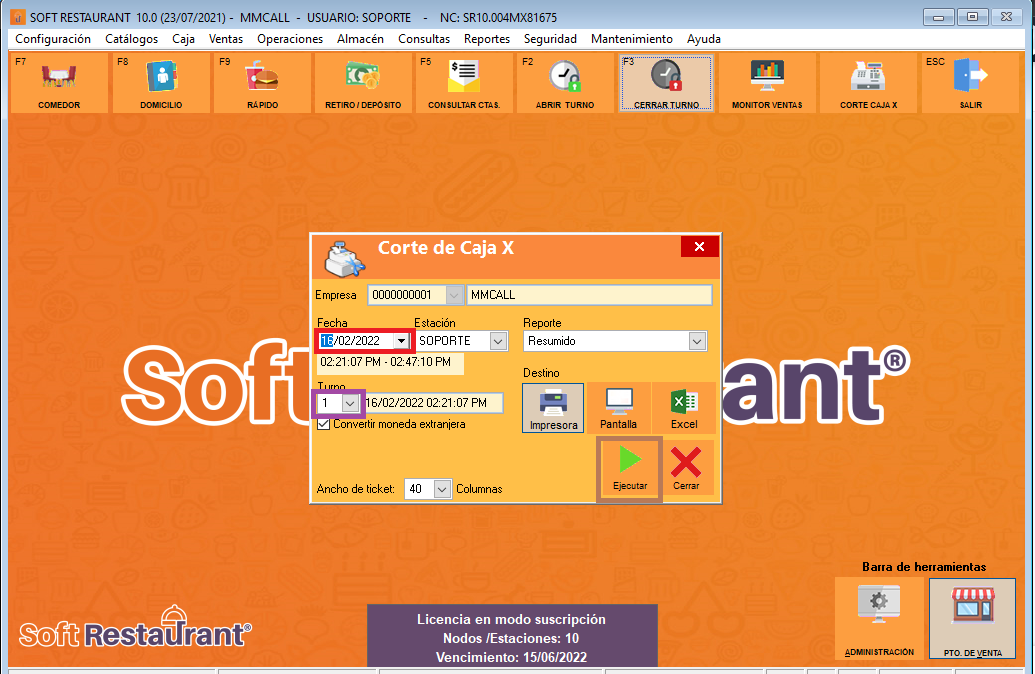Click the Ejecutar button
Image resolution: width=1035 pixels, height=674 pixels.
click(630, 468)
